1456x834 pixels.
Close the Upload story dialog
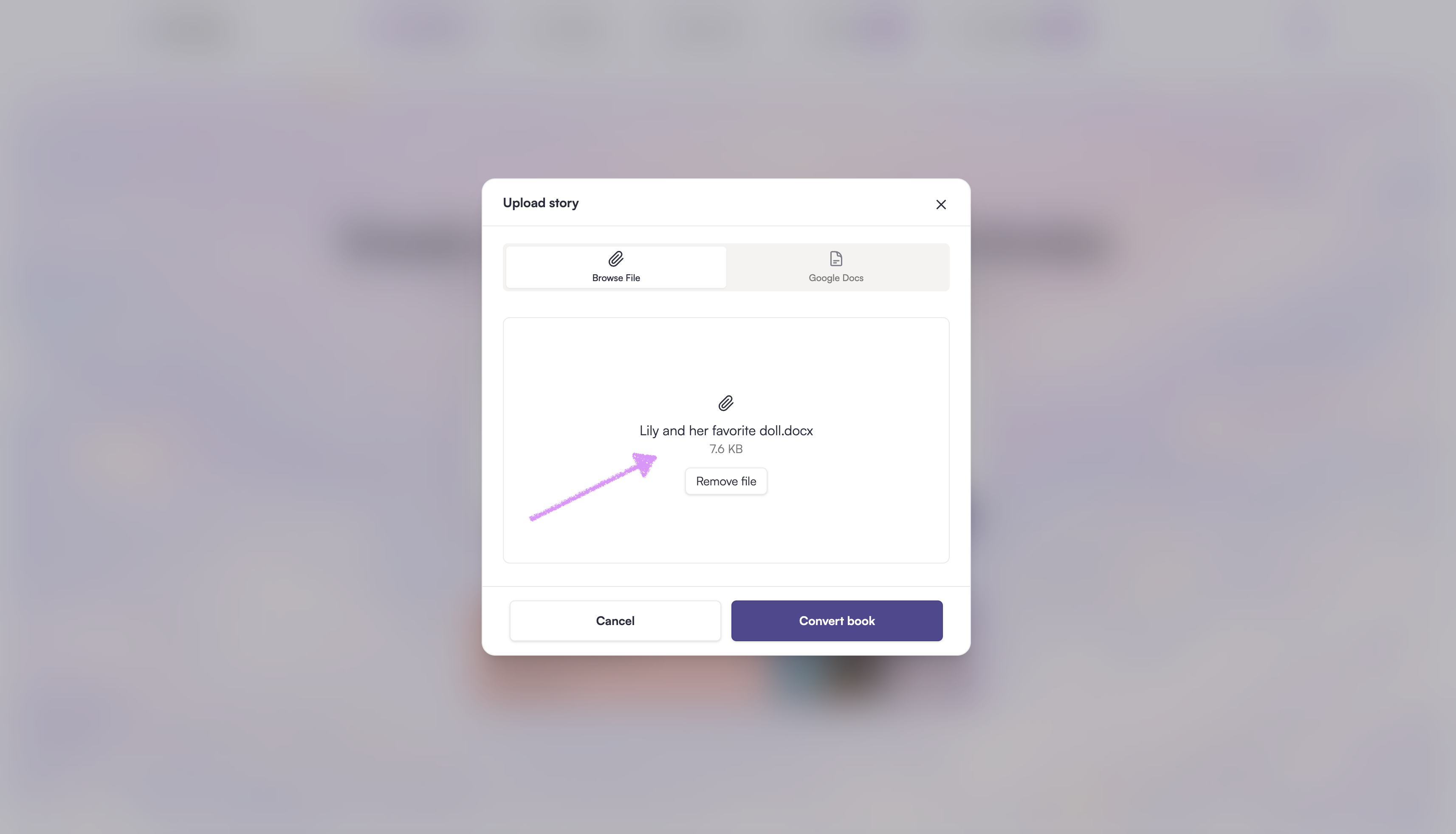point(940,205)
